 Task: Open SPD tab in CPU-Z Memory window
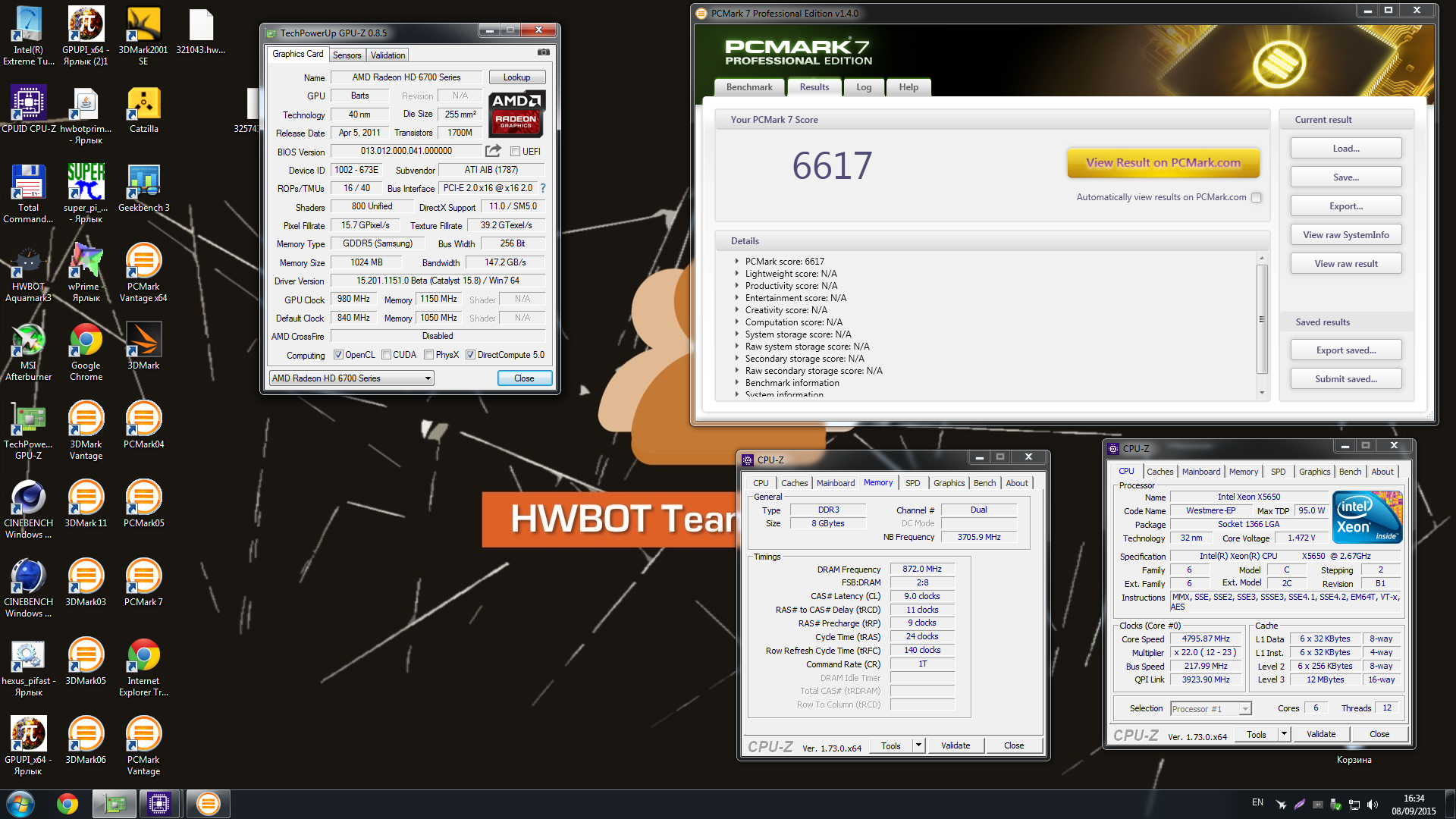(912, 483)
